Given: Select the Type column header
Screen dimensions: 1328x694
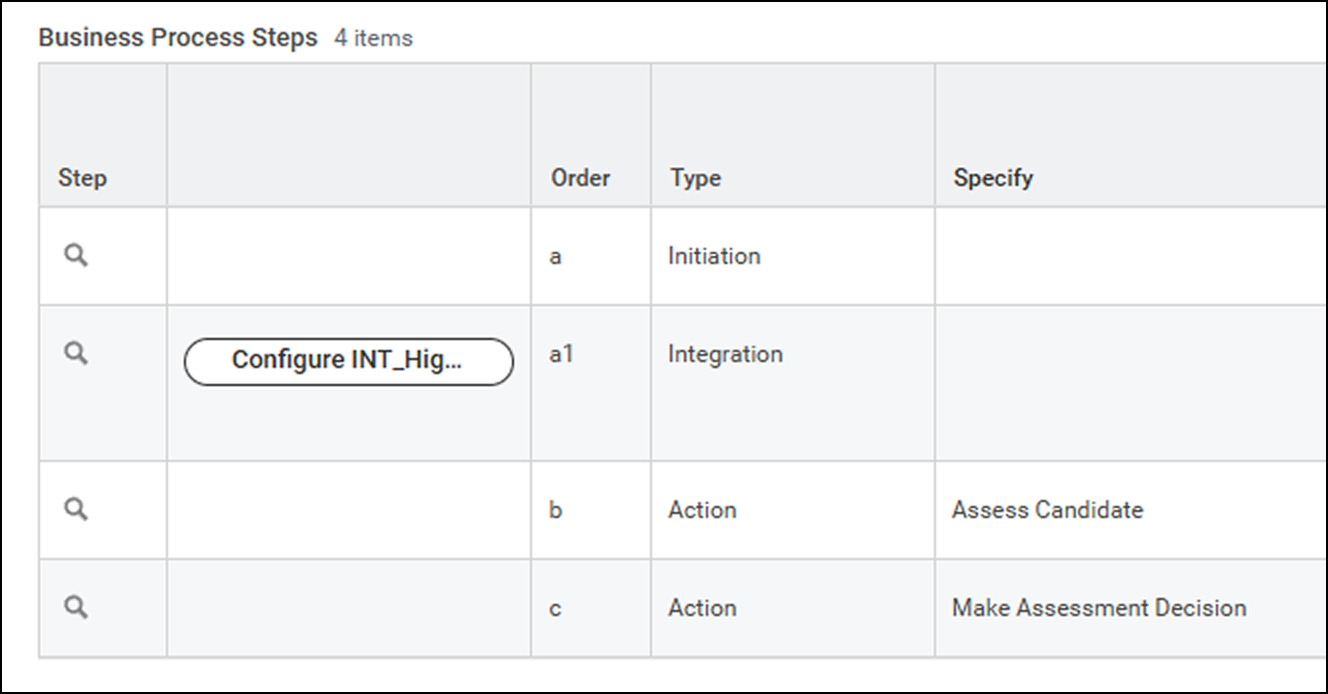Looking at the screenshot, I should click(x=695, y=178).
